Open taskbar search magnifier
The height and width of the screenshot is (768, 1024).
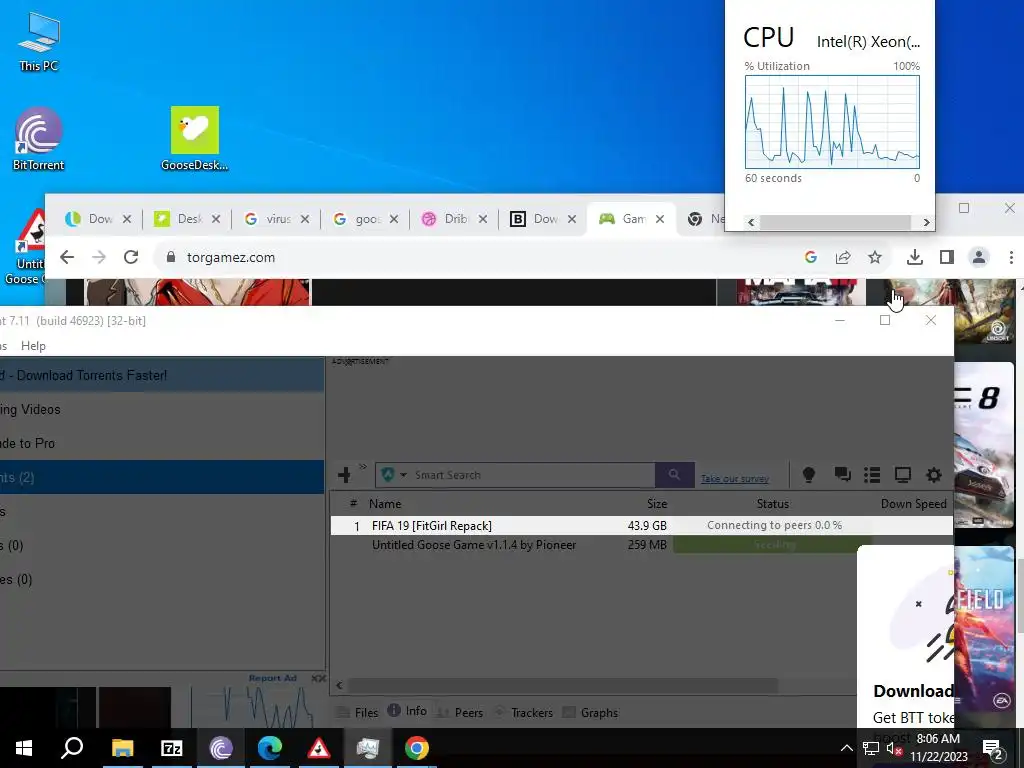72,748
